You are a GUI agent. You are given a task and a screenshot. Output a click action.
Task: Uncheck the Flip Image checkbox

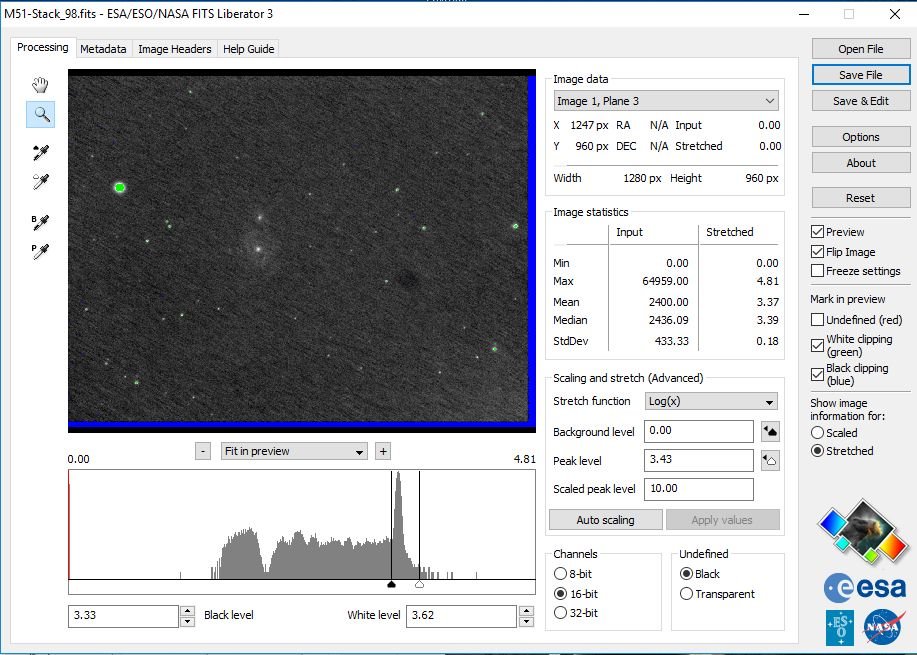point(818,251)
